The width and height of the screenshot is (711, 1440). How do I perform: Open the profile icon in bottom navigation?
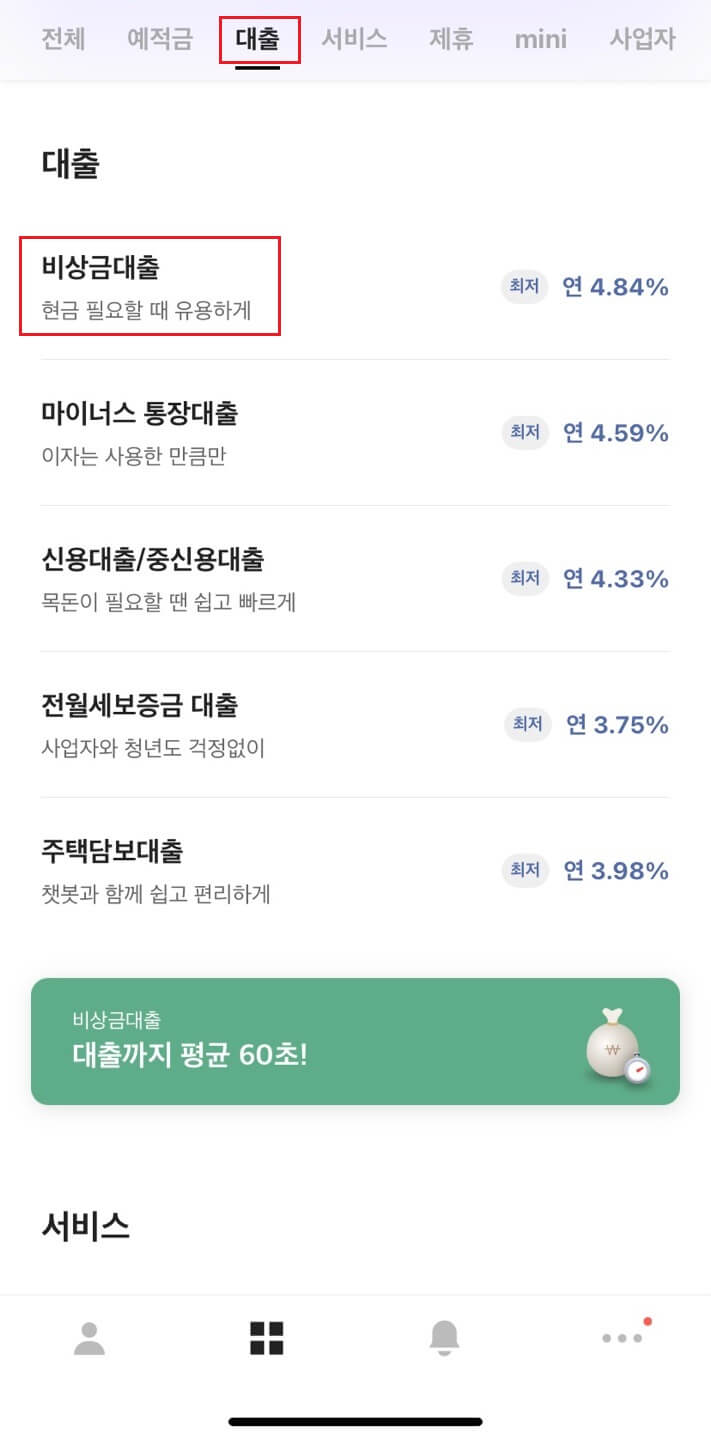pyautogui.click(x=88, y=1338)
